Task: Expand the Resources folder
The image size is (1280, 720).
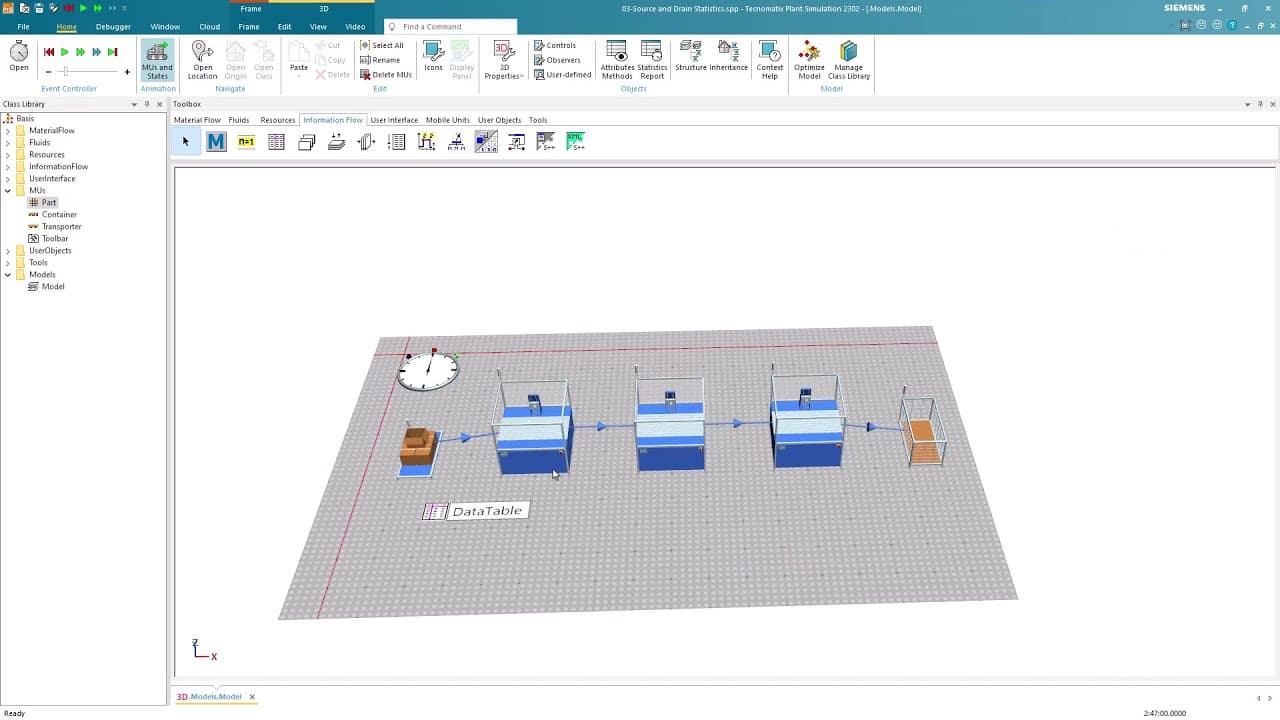Action: [8, 155]
